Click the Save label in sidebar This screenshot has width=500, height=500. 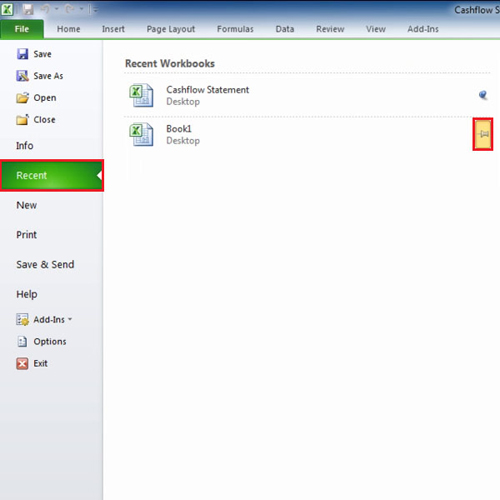42,54
